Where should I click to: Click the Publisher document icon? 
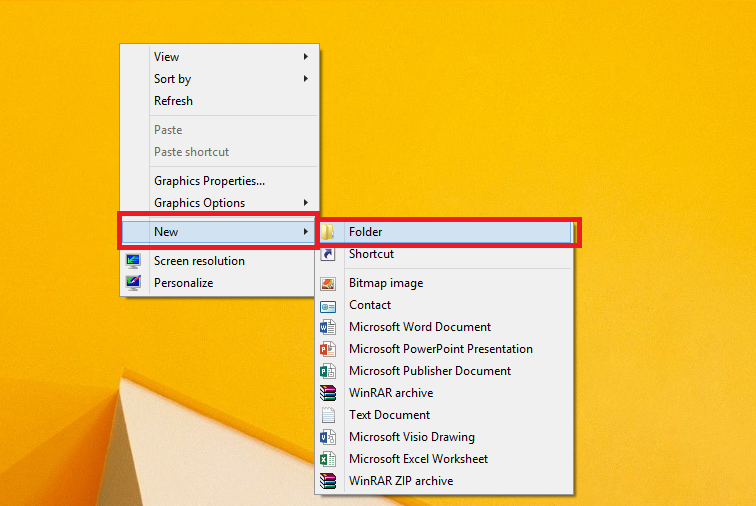(328, 371)
